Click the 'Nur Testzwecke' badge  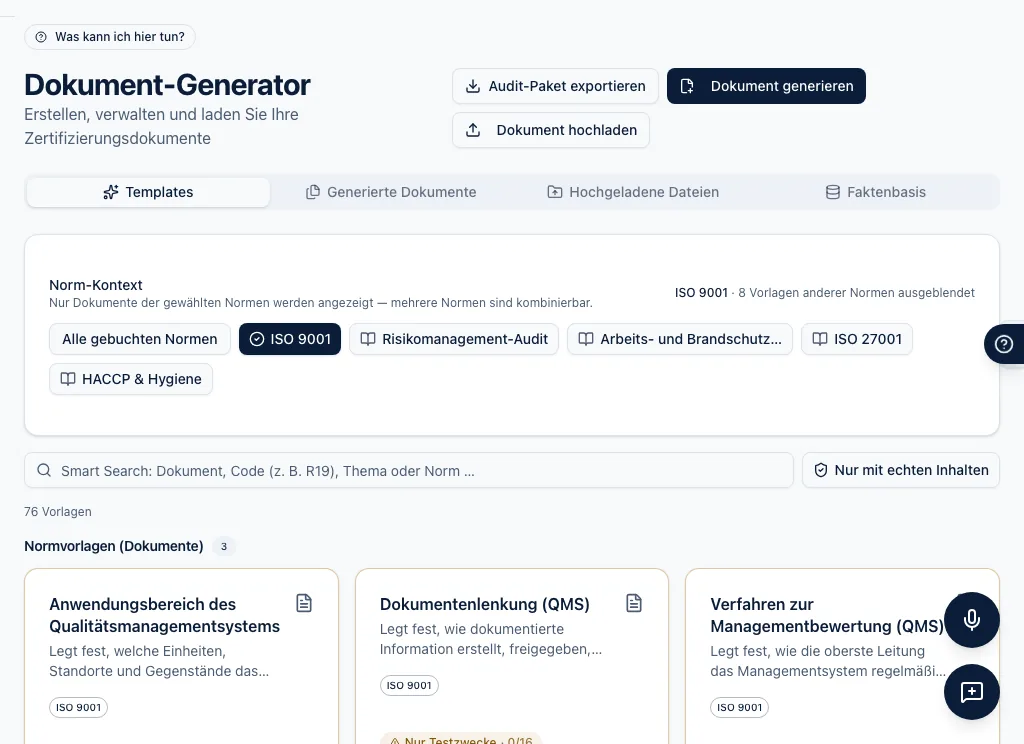(460, 739)
